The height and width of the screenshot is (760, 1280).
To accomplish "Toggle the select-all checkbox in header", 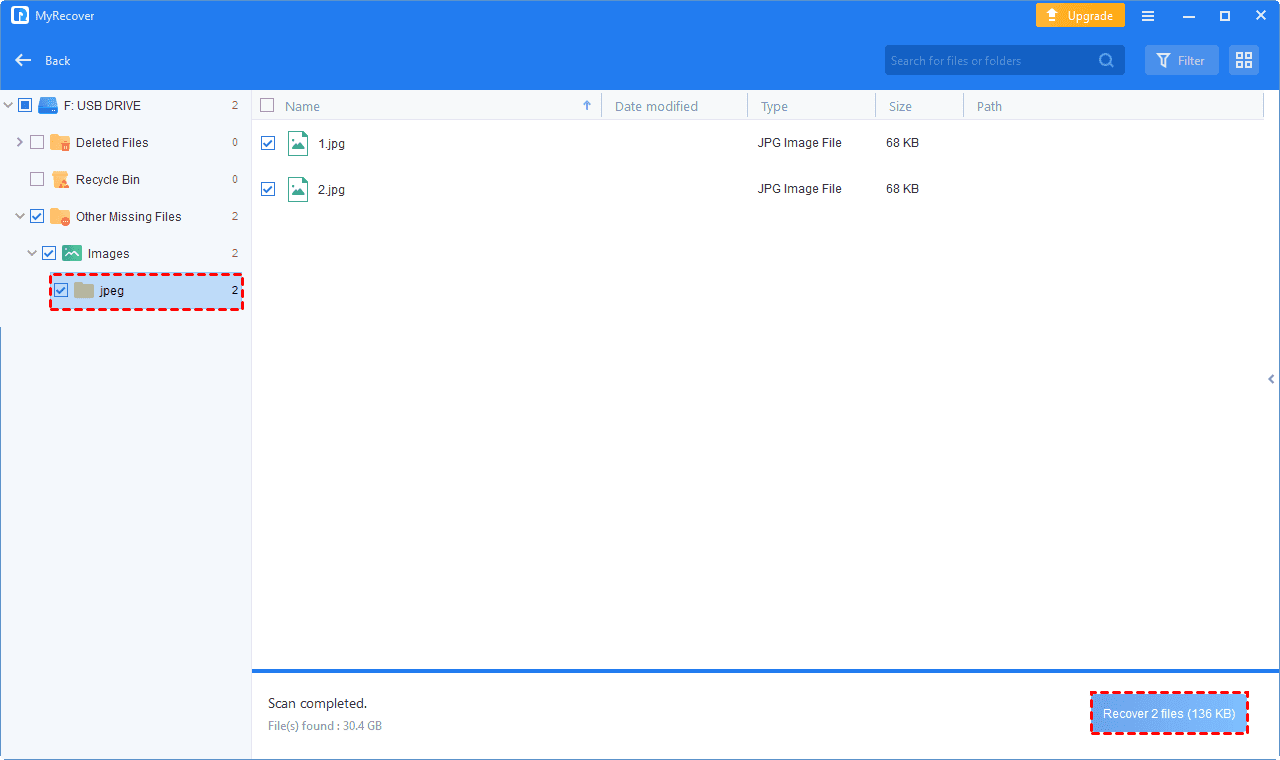I will point(267,105).
